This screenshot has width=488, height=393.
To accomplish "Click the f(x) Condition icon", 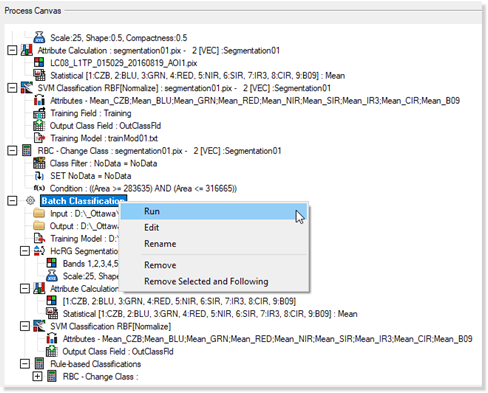I will coord(39,188).
